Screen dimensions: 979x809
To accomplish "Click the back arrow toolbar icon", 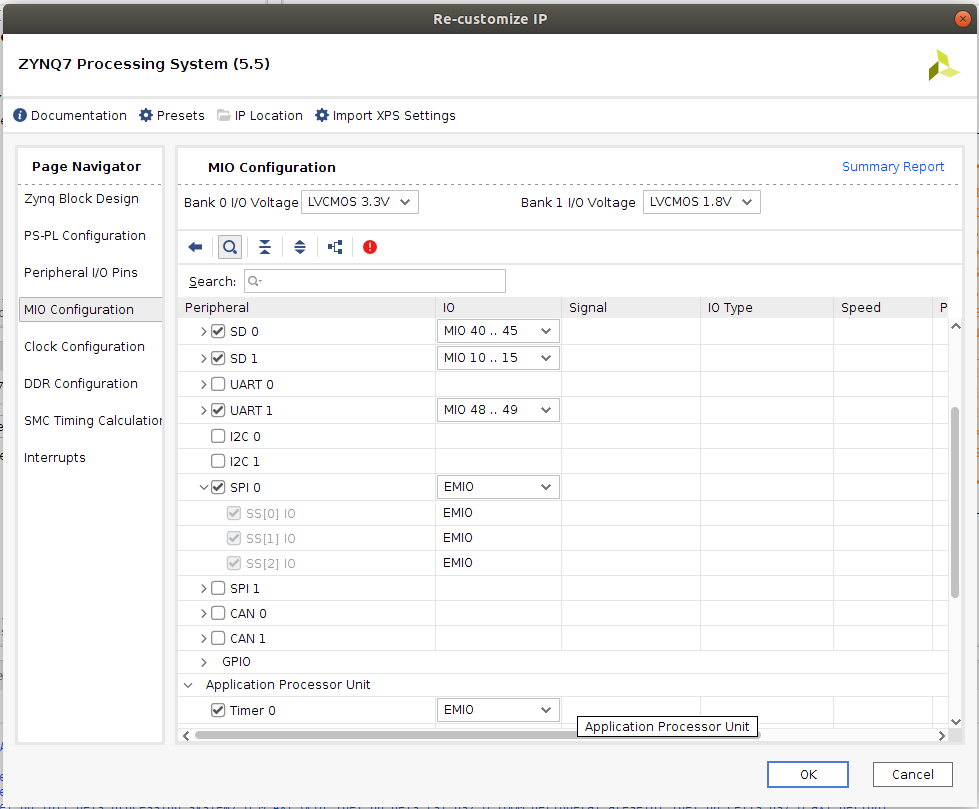I will (195, 247).
